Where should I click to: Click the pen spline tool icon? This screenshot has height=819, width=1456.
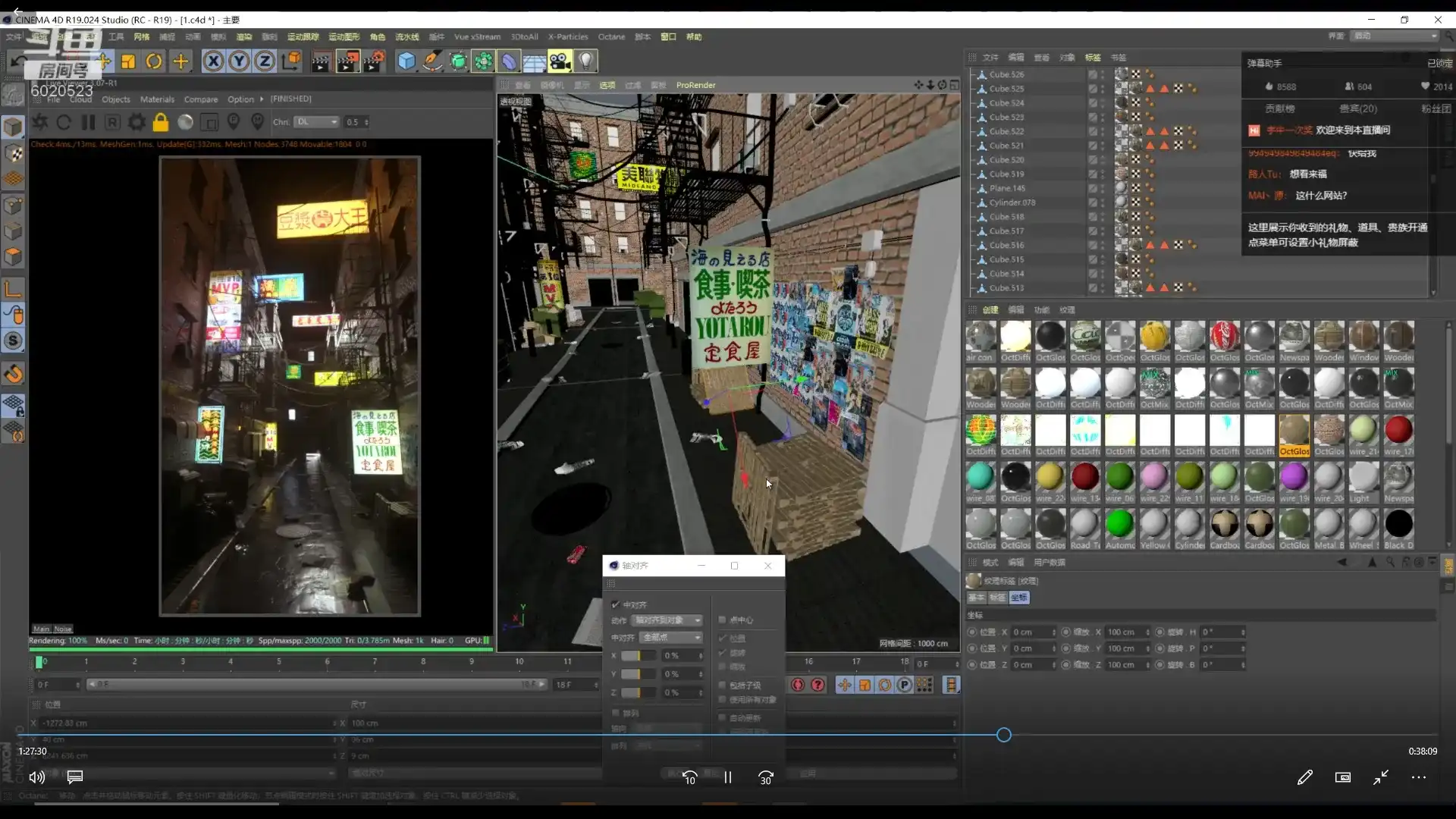tap(432, 61)
